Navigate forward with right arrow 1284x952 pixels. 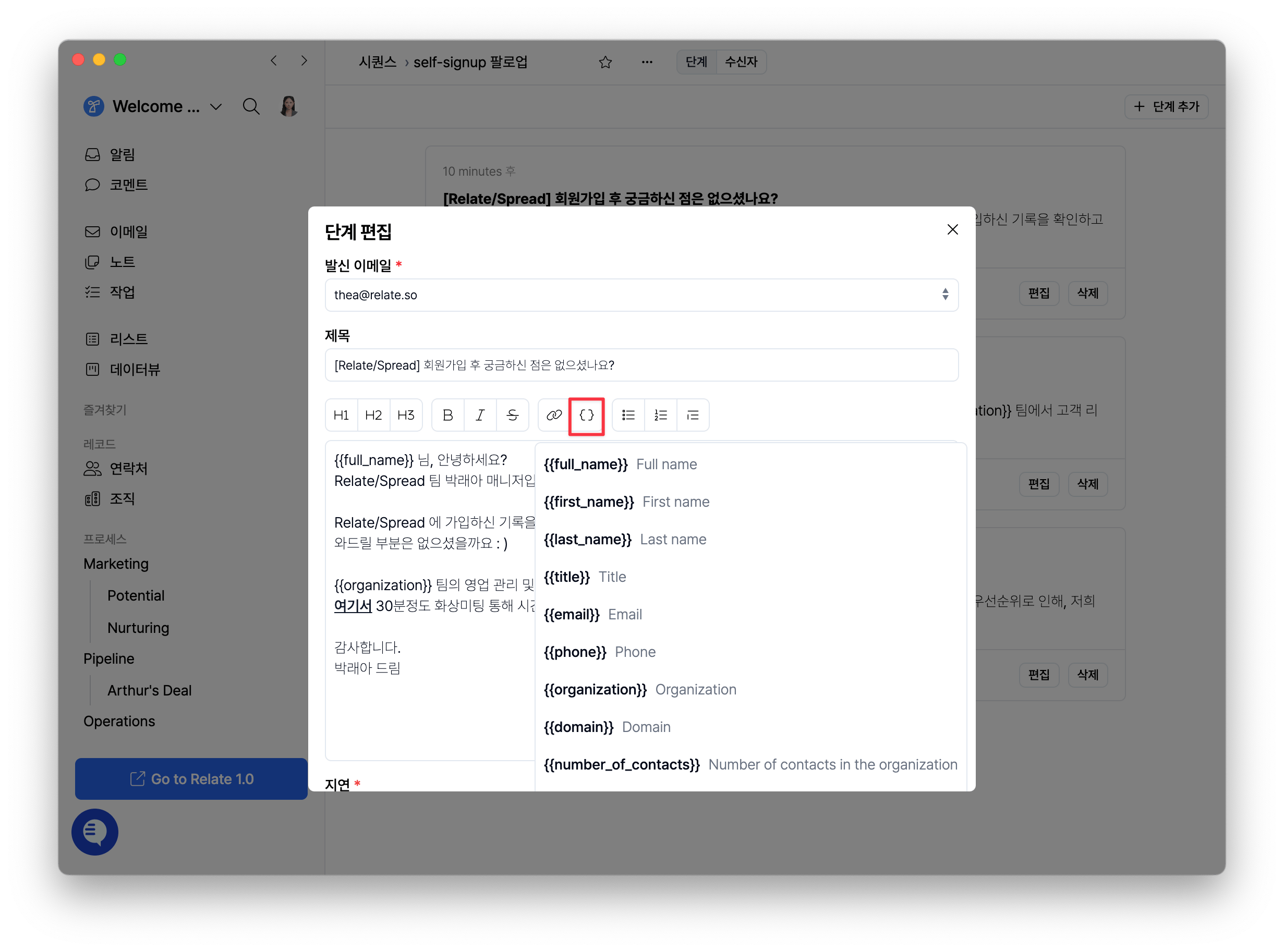click(x=304, y=60)
